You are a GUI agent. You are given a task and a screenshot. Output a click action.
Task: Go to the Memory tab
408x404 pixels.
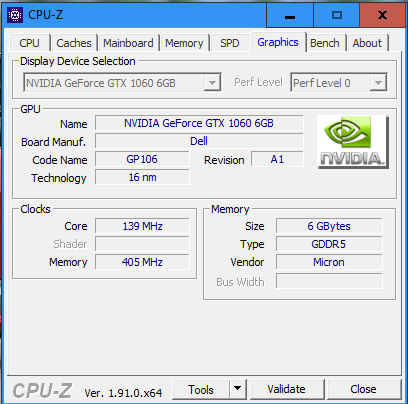pos(184,43)
